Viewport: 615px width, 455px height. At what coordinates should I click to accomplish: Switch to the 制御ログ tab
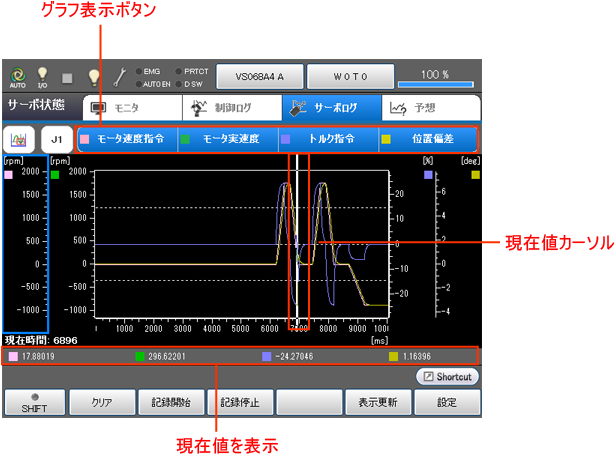pyautogui.click(x=230, y=106)
